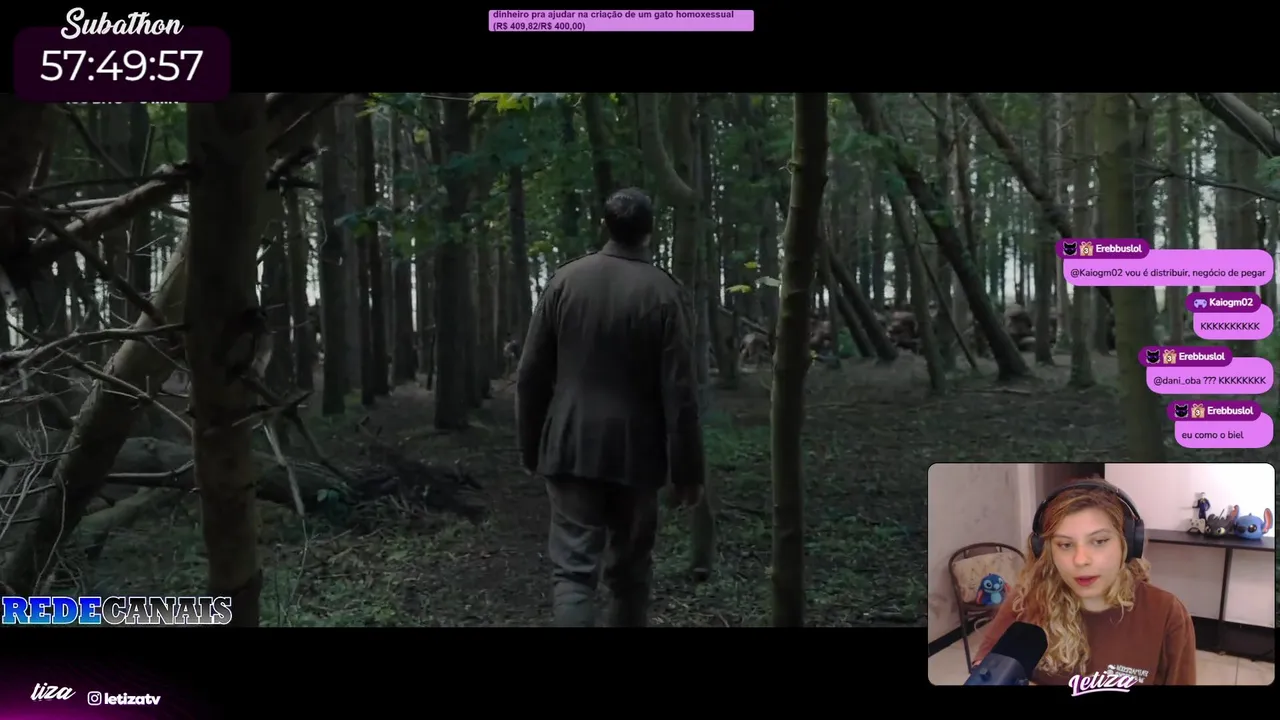Click the cat badge above 'eu como o biel'
Screen dimensions: 1280x720
[1181, 410]
